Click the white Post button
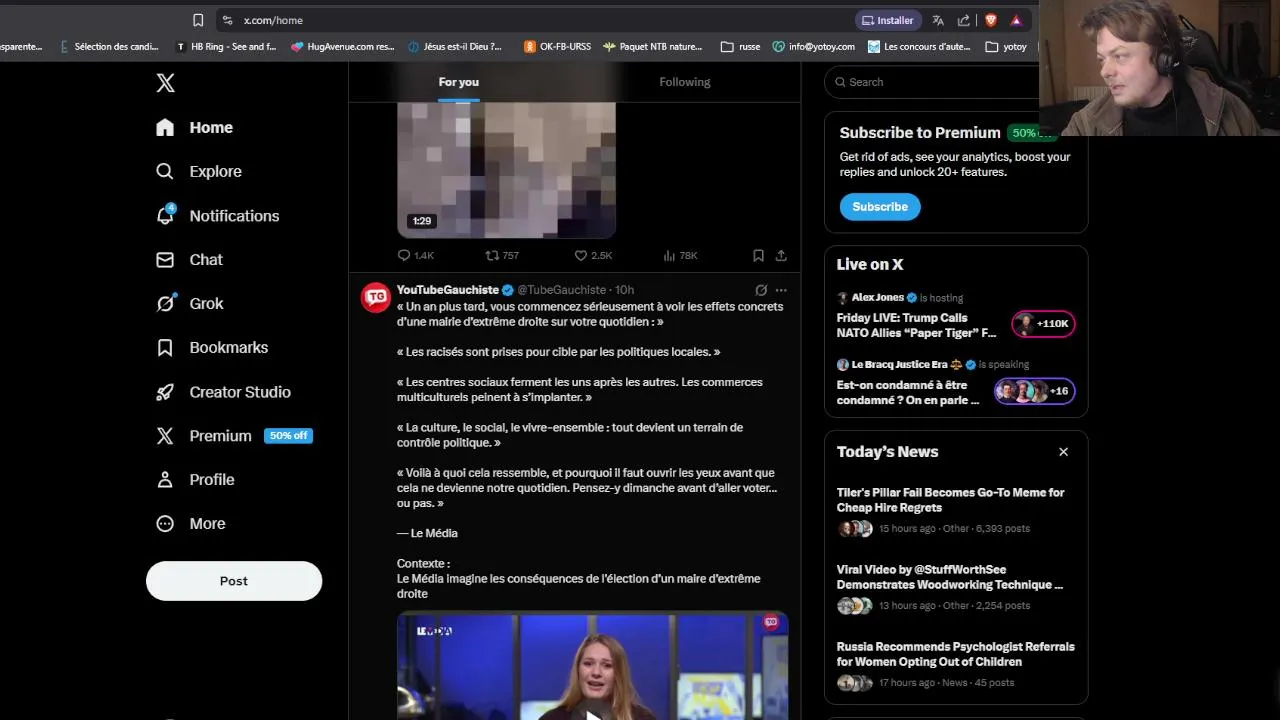Viewport: 1280px width, 720px height. [x=234, y=581]
